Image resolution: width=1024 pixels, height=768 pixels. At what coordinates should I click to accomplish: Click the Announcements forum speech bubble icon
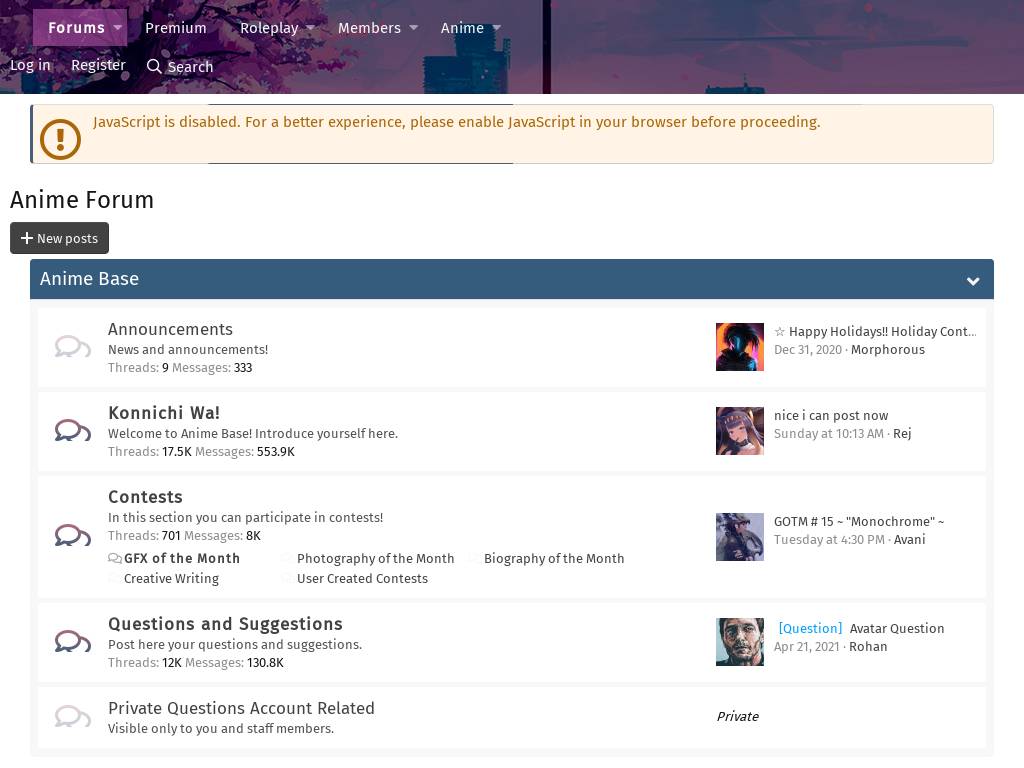(x=72, y=347)
